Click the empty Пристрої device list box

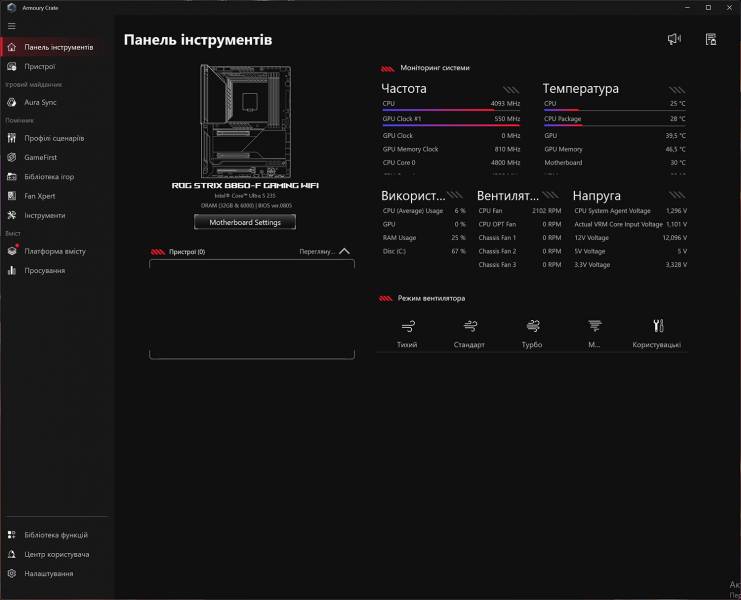pos(252,309)
